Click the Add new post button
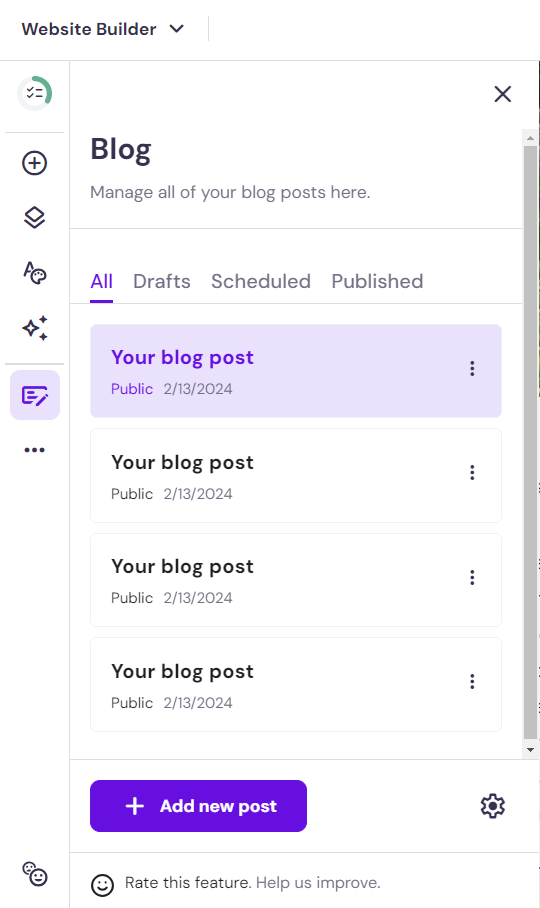 [198, 806]
